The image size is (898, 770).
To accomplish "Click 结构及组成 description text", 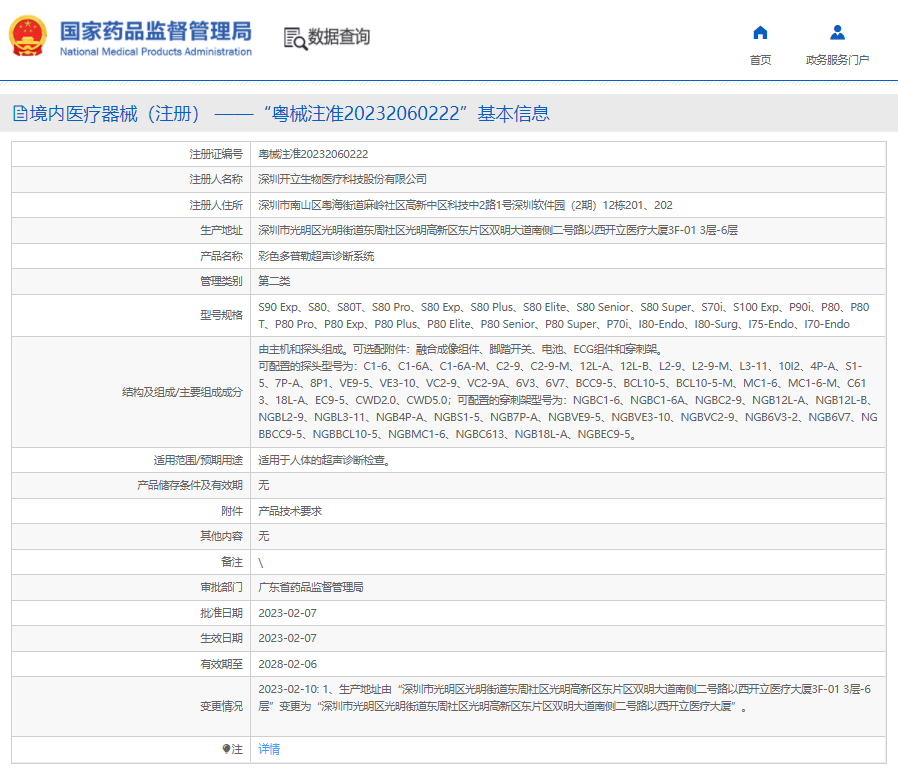I will pyautogui.click(x=568, y=392).
